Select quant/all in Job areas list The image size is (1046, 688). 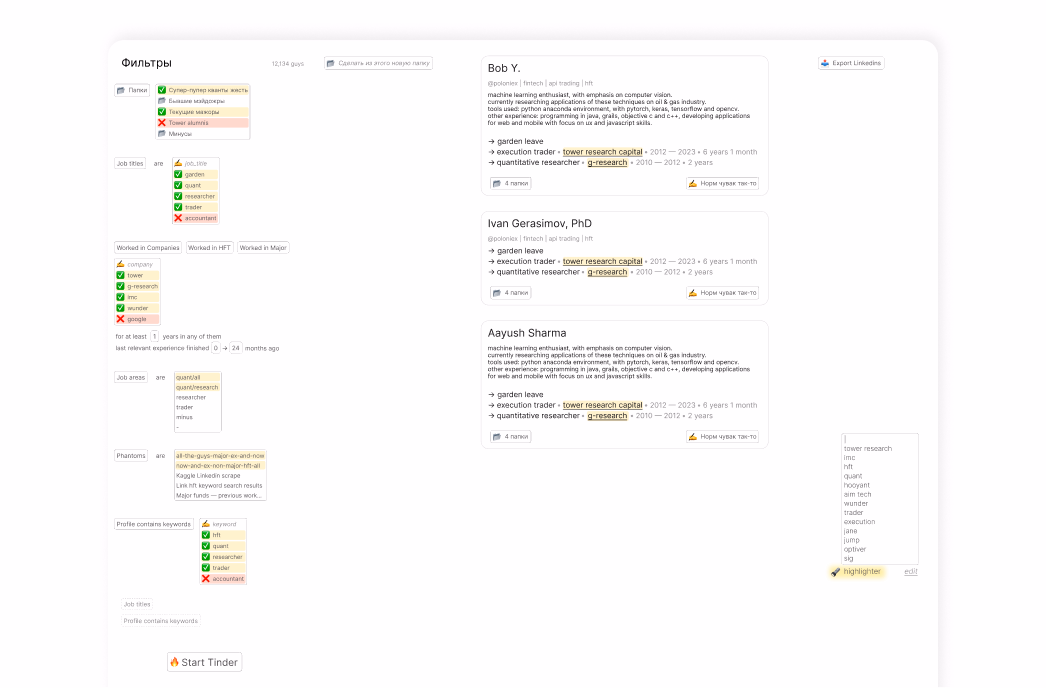(x=197, y=378)
